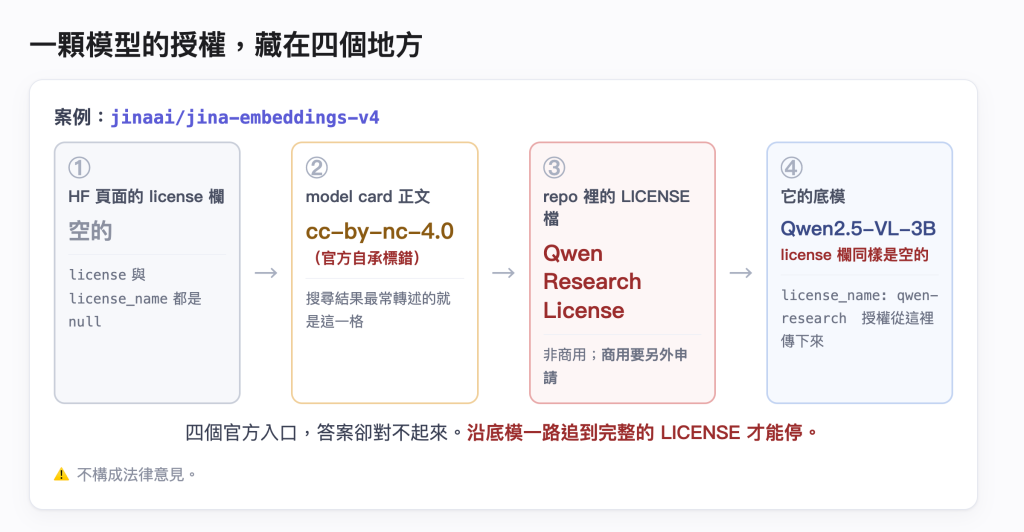Click the heading 它的底模
Viewport: 1024px width, 532px height.
click(813, 196)
